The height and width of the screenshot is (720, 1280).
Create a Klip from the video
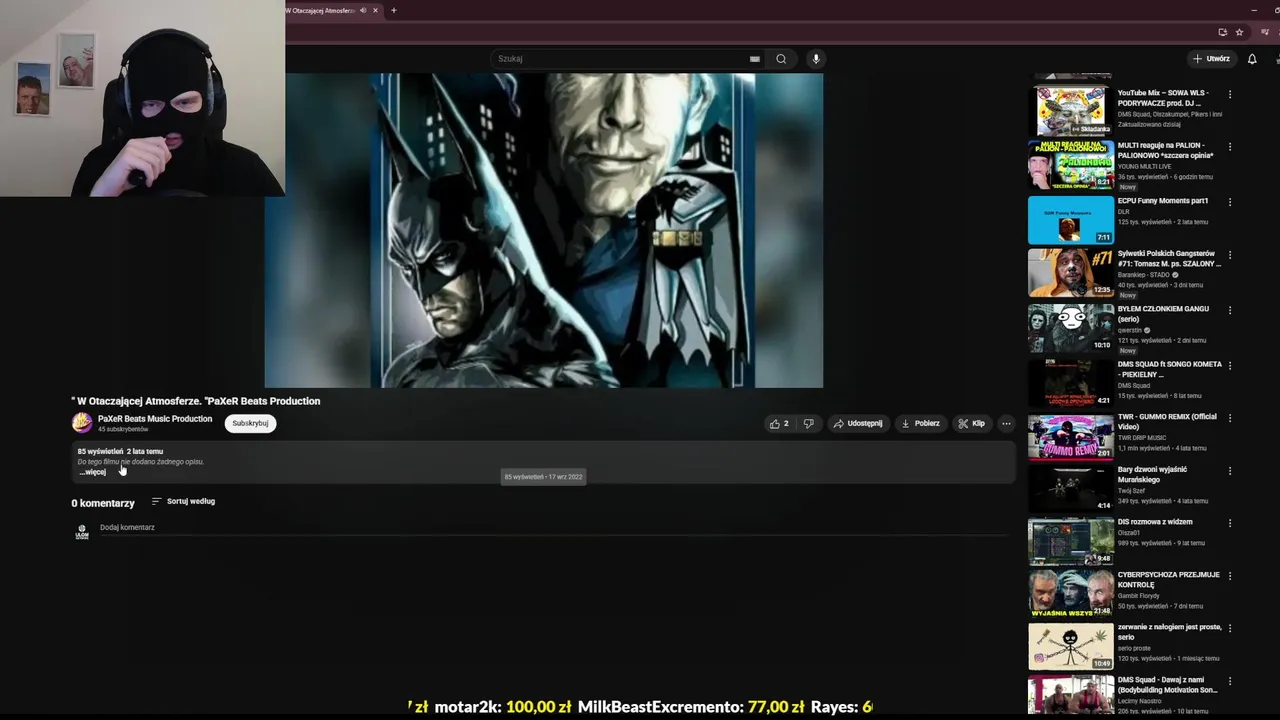click(x=971, y=423)
